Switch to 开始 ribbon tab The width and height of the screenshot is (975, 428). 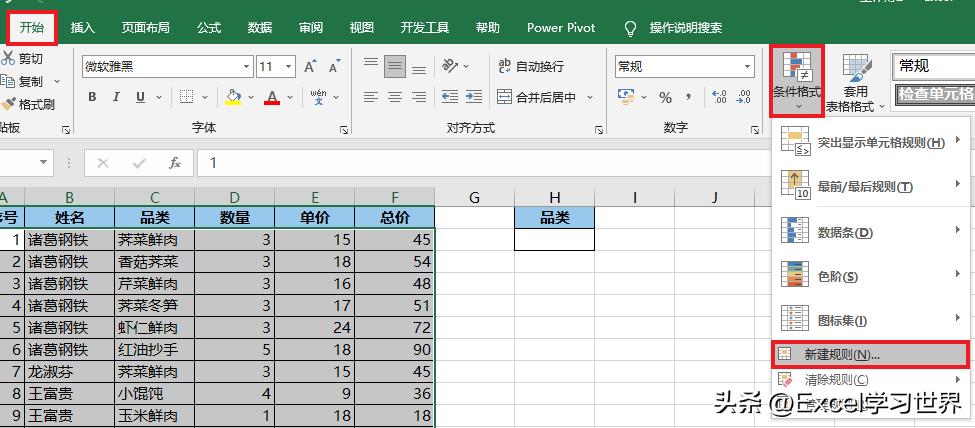click(x=32, y=27)
